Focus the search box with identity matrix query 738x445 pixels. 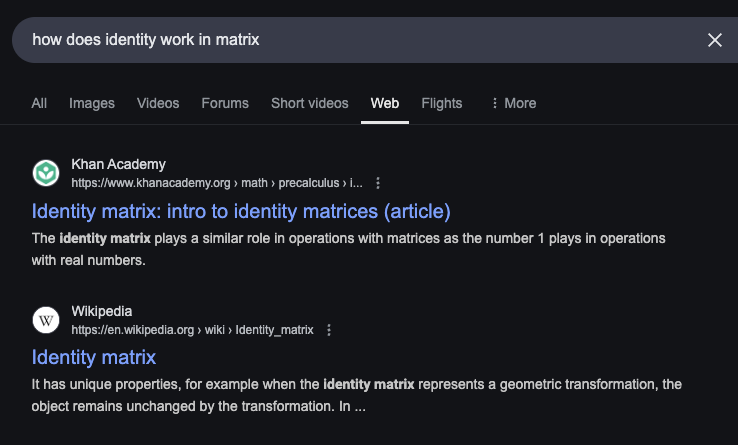350,40
